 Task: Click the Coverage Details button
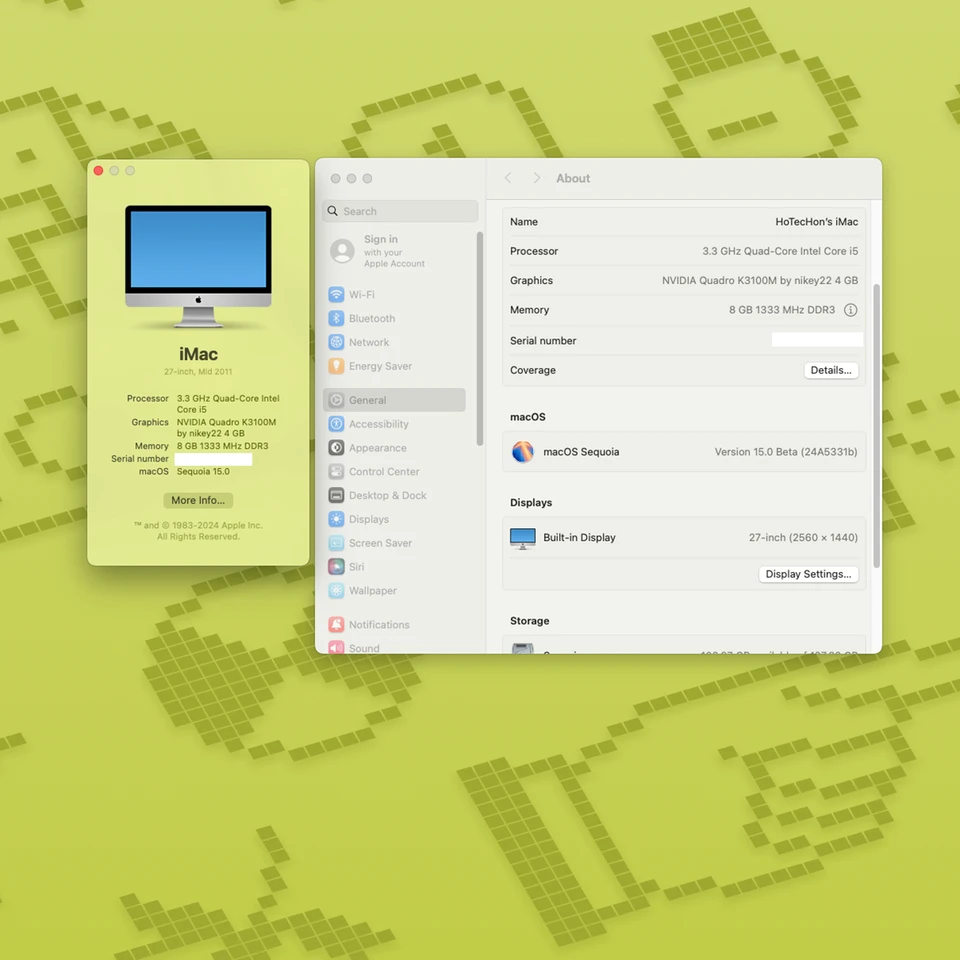pyautogui.click(x=831, y=370)
